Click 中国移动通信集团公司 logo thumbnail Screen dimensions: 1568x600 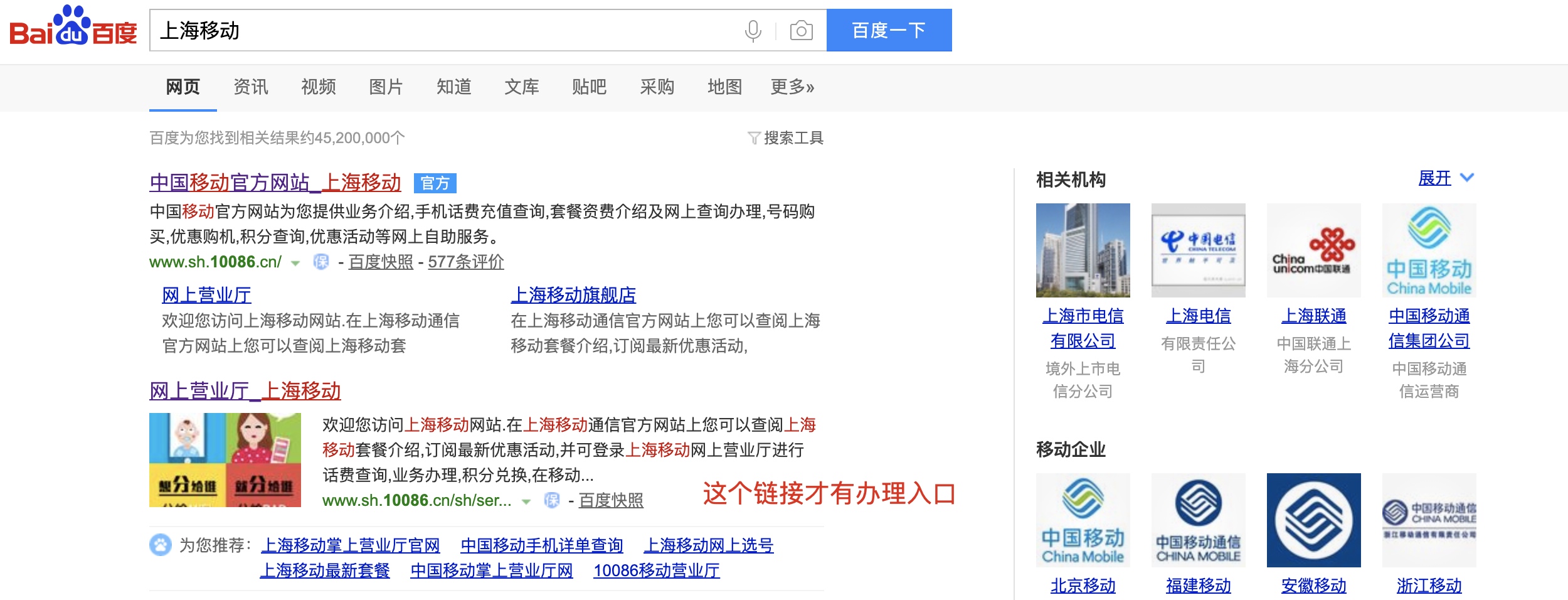click(x=1429, y=250)
